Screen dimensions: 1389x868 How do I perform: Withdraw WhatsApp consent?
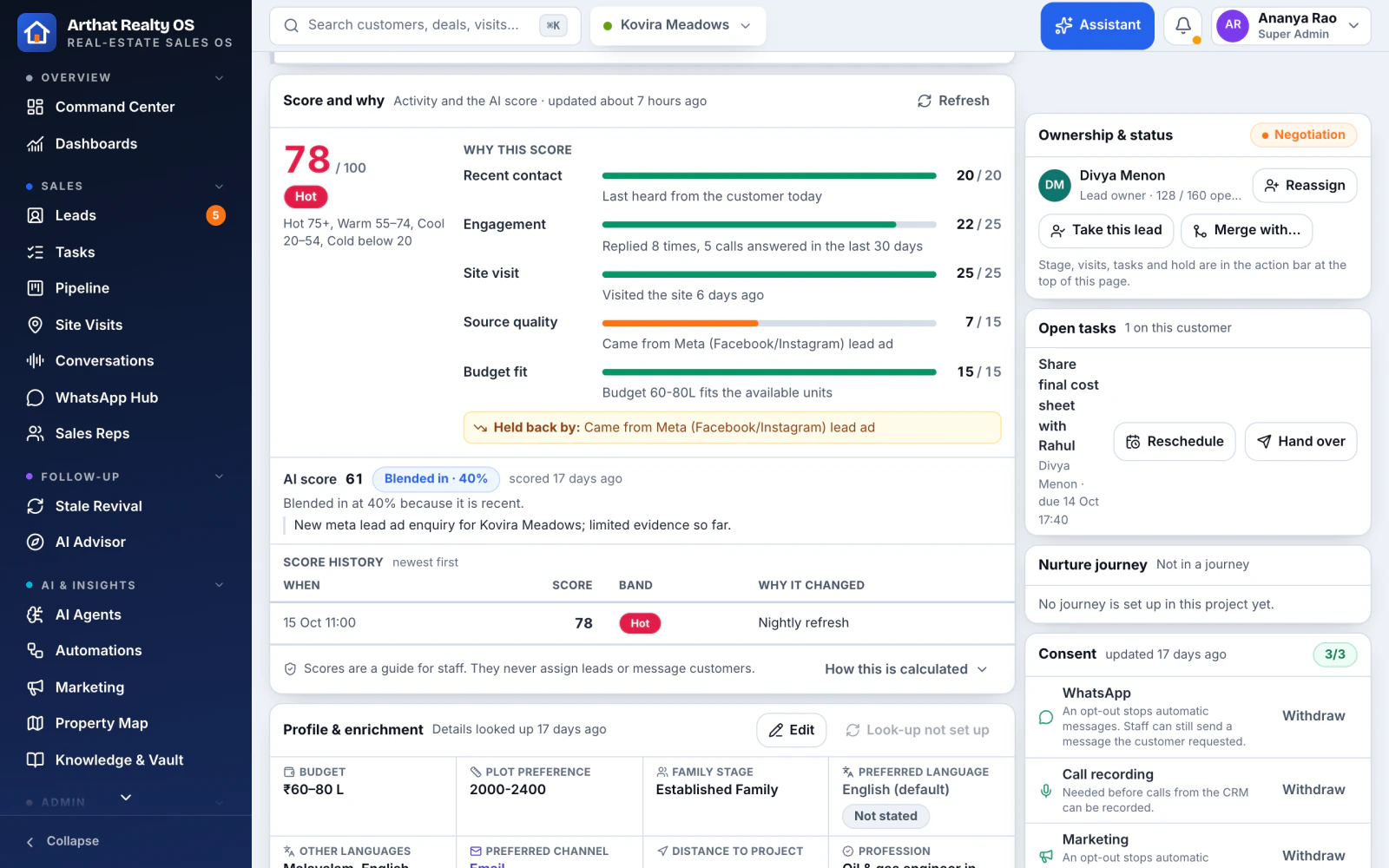point(1313,716)
